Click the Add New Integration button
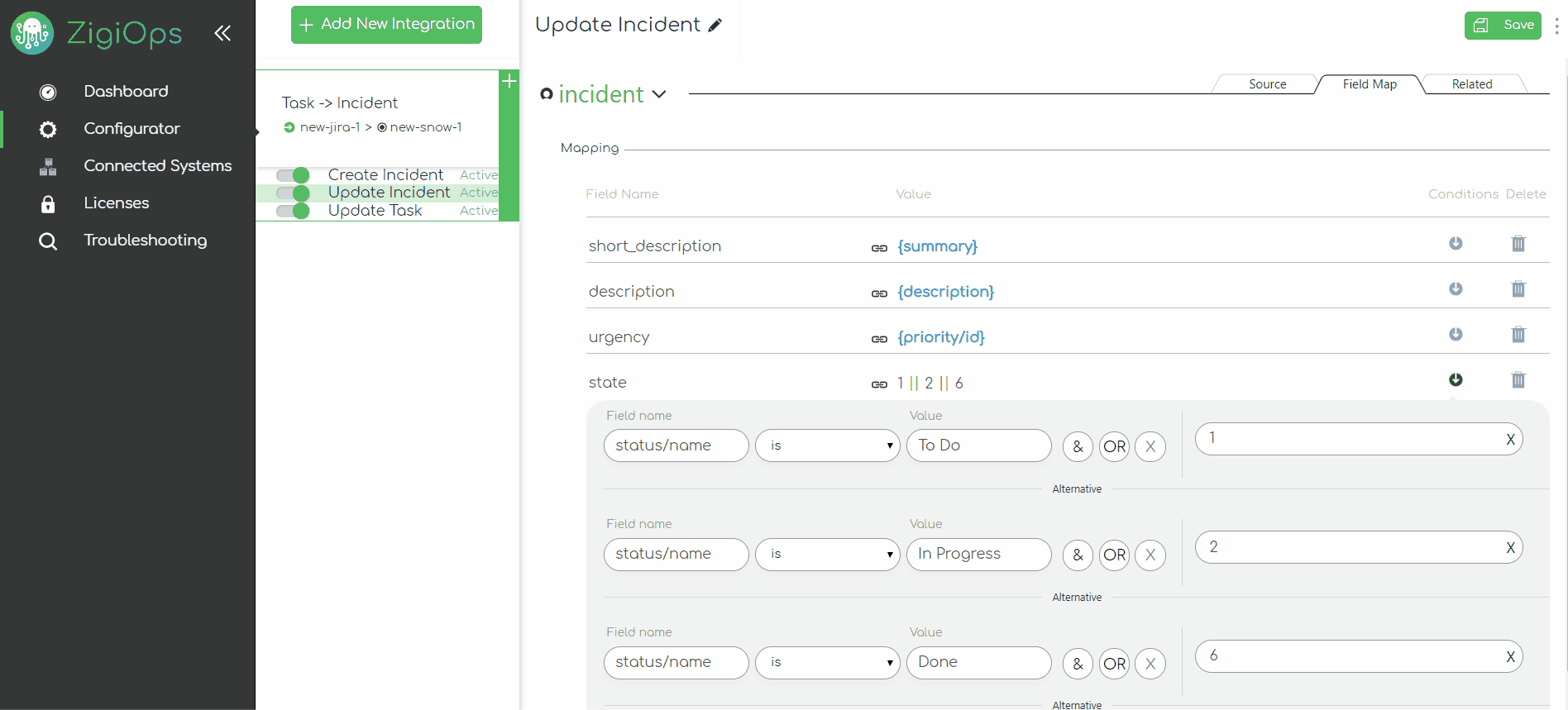1568x710 pixels. pyautogui.click(x=386, y=25)
